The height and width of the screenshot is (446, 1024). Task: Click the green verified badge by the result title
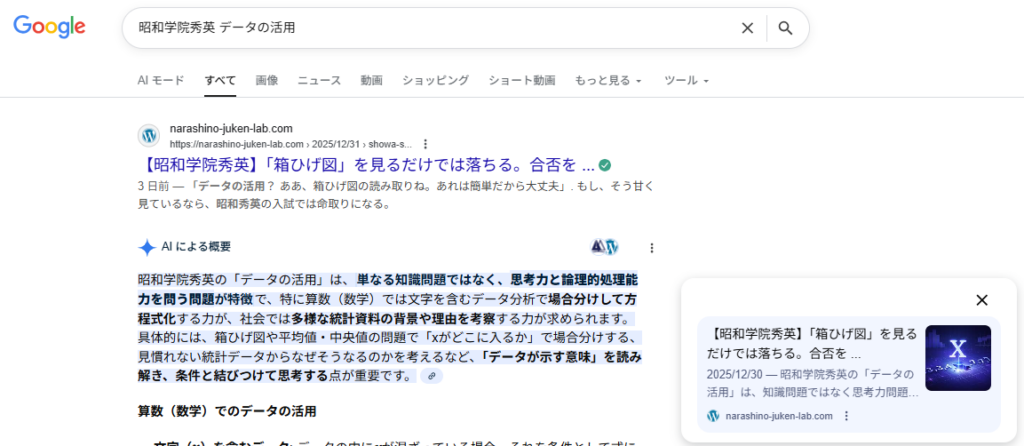point(604,165)
